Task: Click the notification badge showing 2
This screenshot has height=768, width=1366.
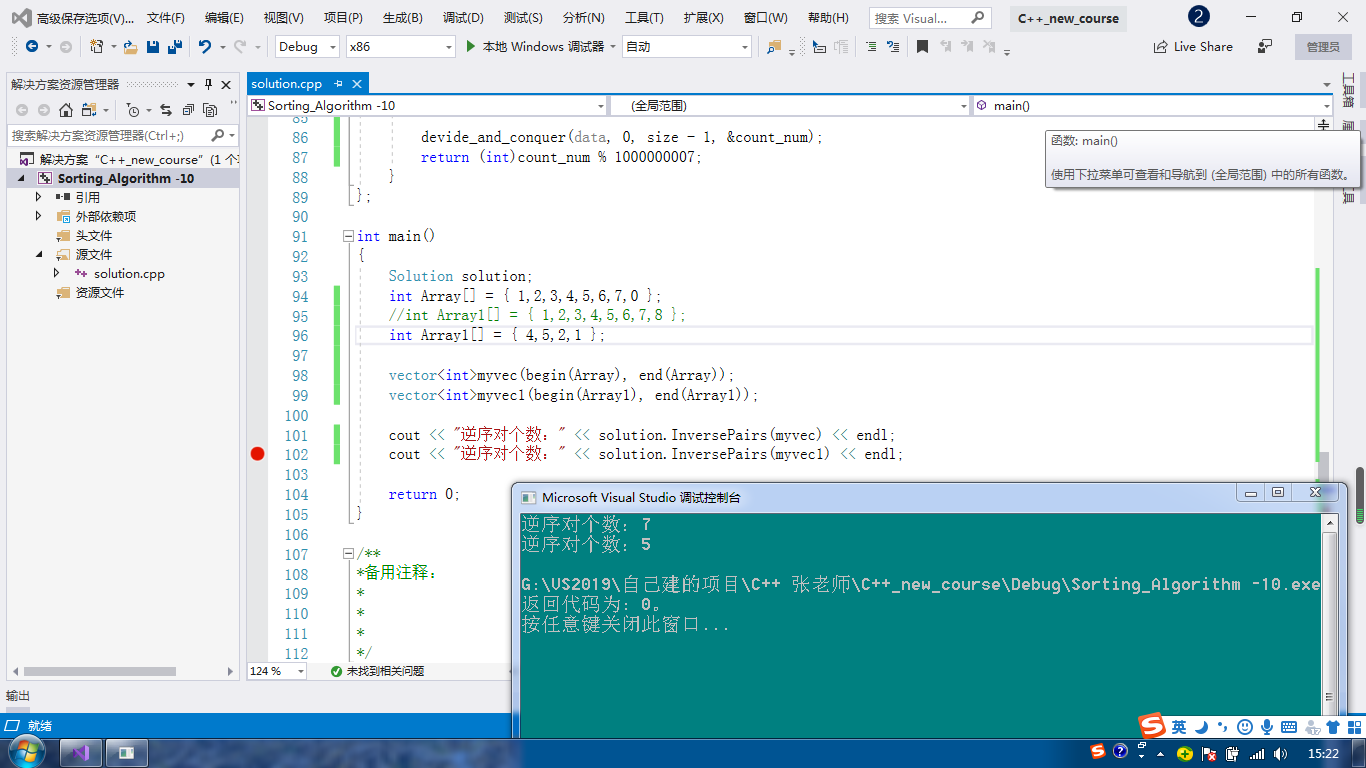Action: click(x=1197, y=17)
